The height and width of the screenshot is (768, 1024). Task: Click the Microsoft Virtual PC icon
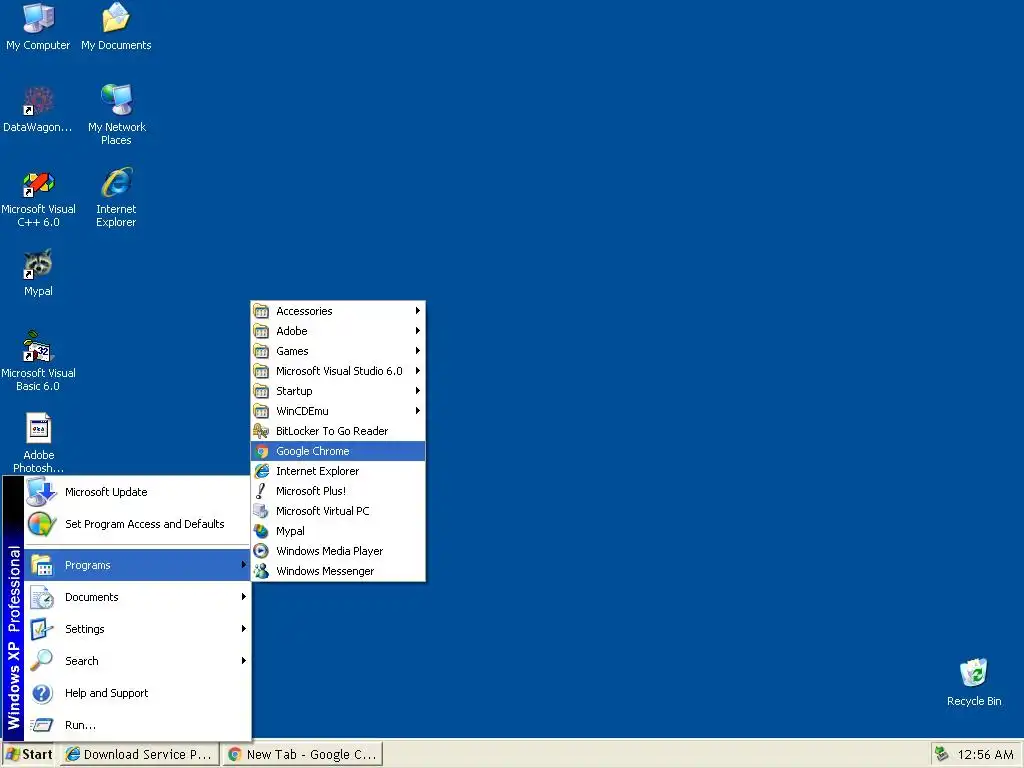(x=261, y=511)
